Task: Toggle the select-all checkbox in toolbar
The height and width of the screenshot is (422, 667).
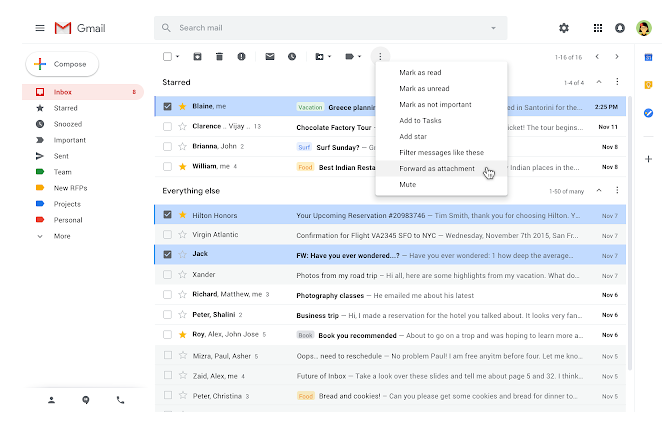Action: 168,57
